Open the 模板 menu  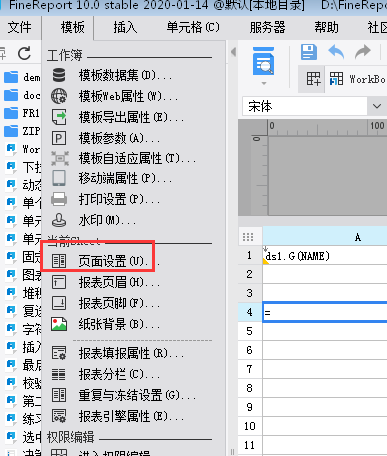coord(73,27)
